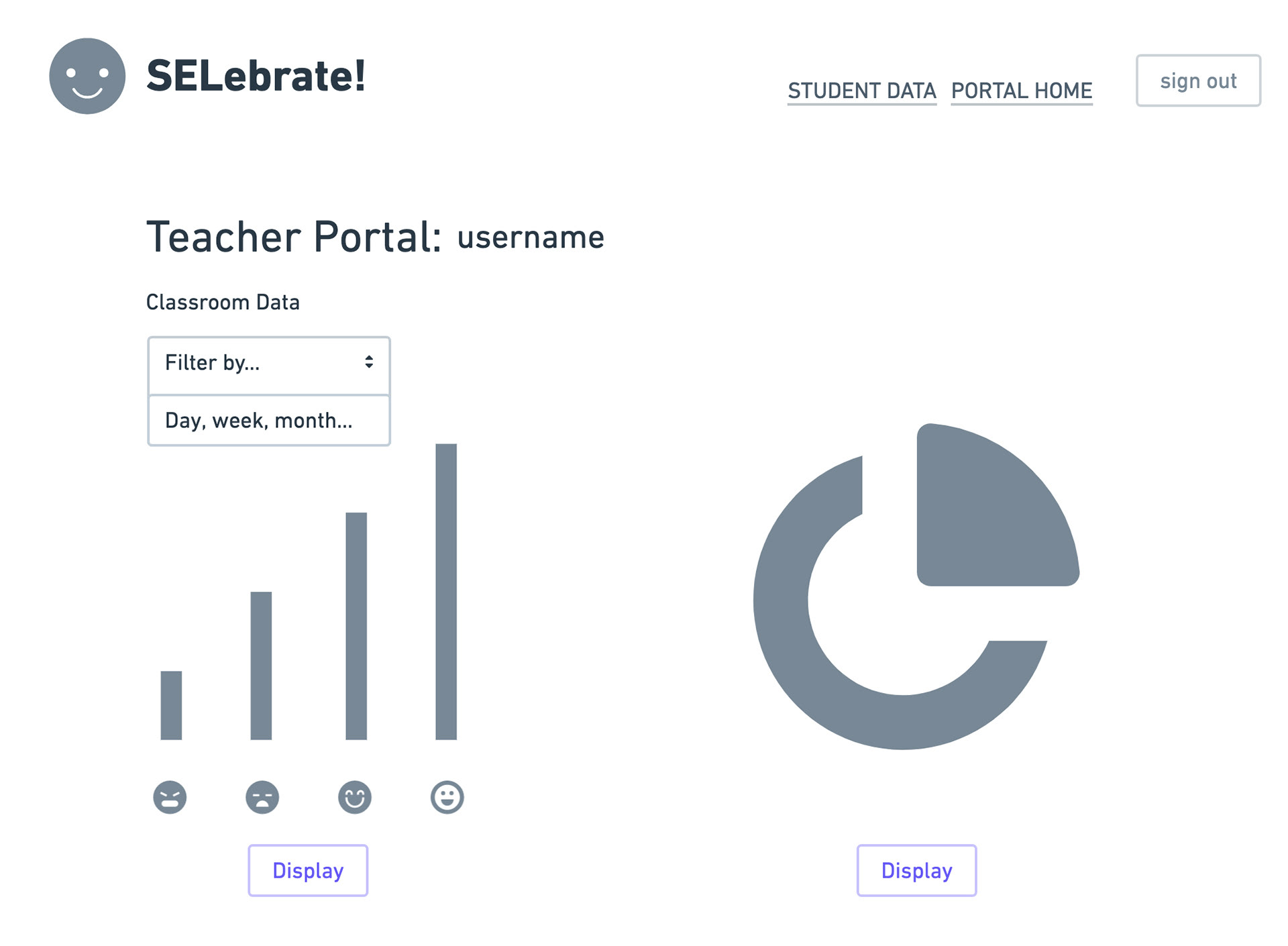Click the shortest bar in bar chart

point(171,705)
